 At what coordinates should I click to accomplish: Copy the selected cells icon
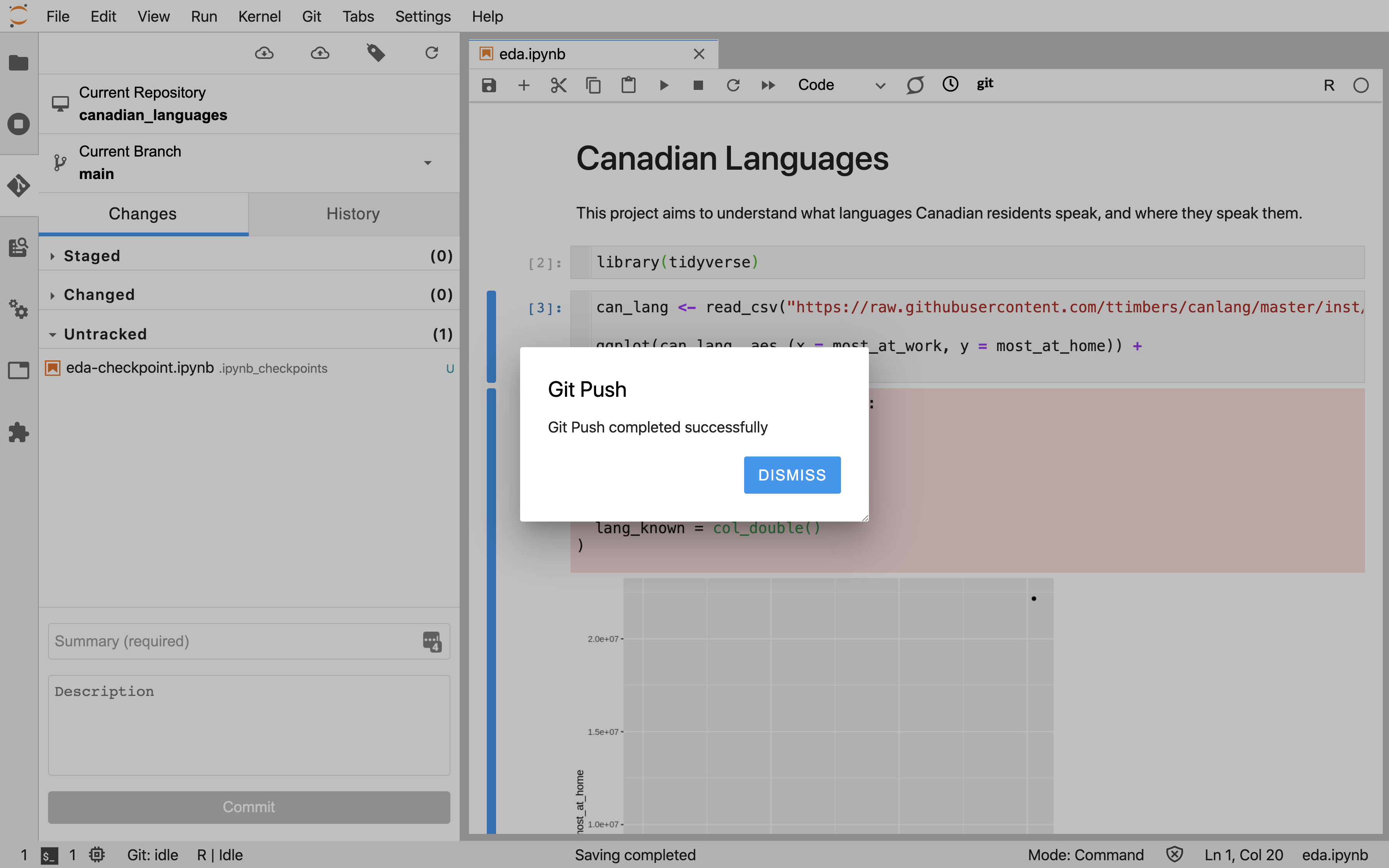[593, 86]
